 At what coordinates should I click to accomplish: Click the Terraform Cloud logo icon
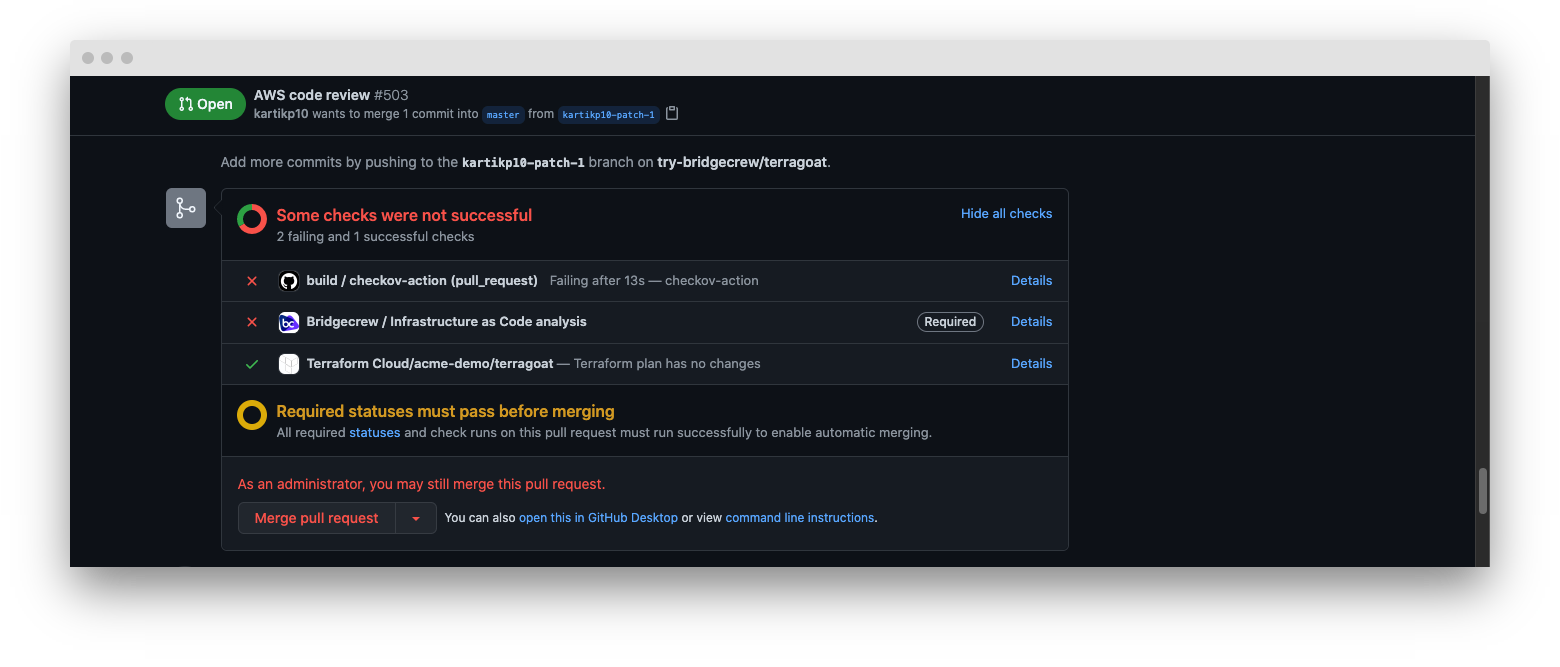tap(289, 364)
